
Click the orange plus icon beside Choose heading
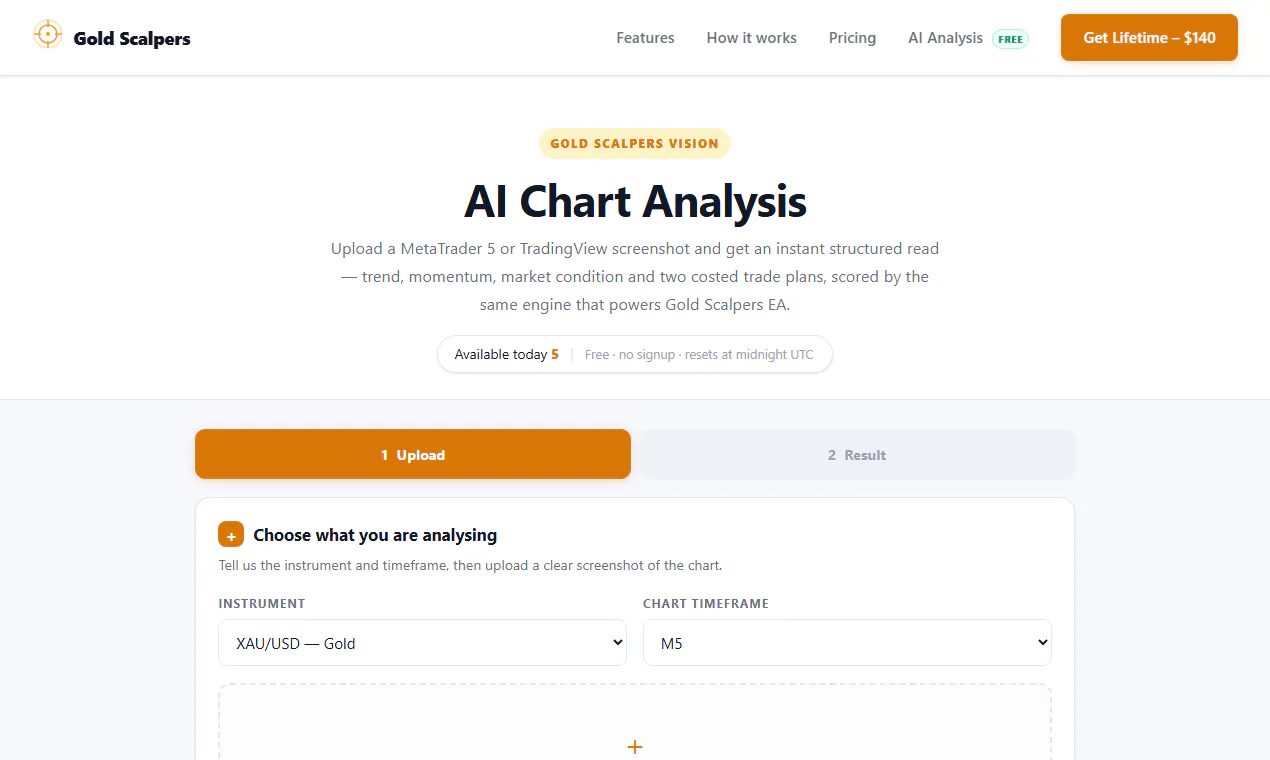[x=231, y=535]
